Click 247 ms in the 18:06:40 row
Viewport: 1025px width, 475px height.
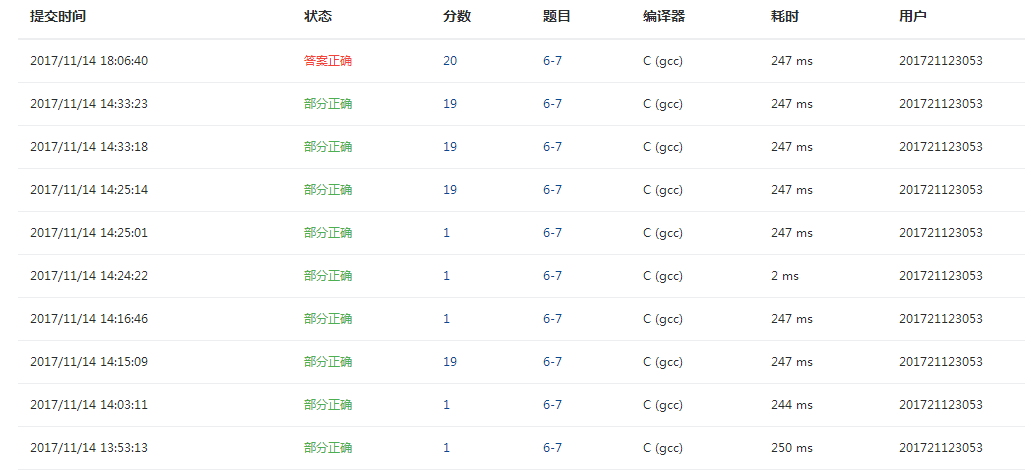(x=792, y=61)
